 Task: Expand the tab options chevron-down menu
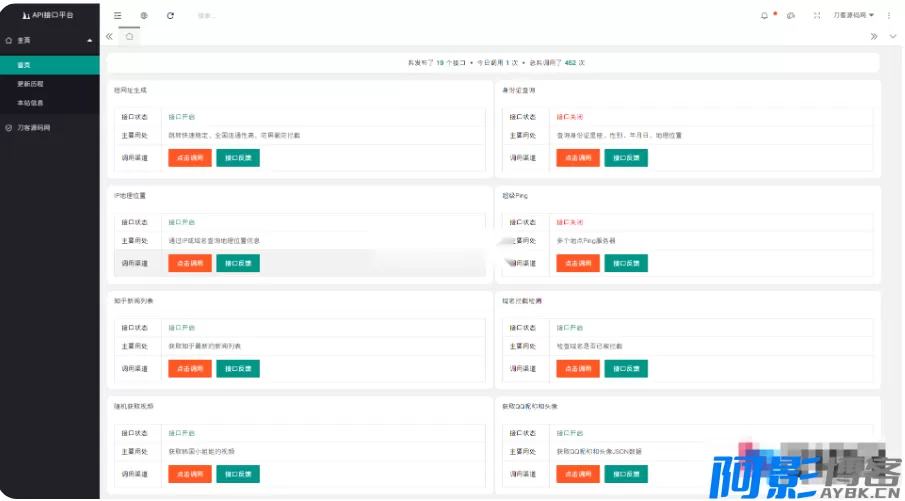893,36
